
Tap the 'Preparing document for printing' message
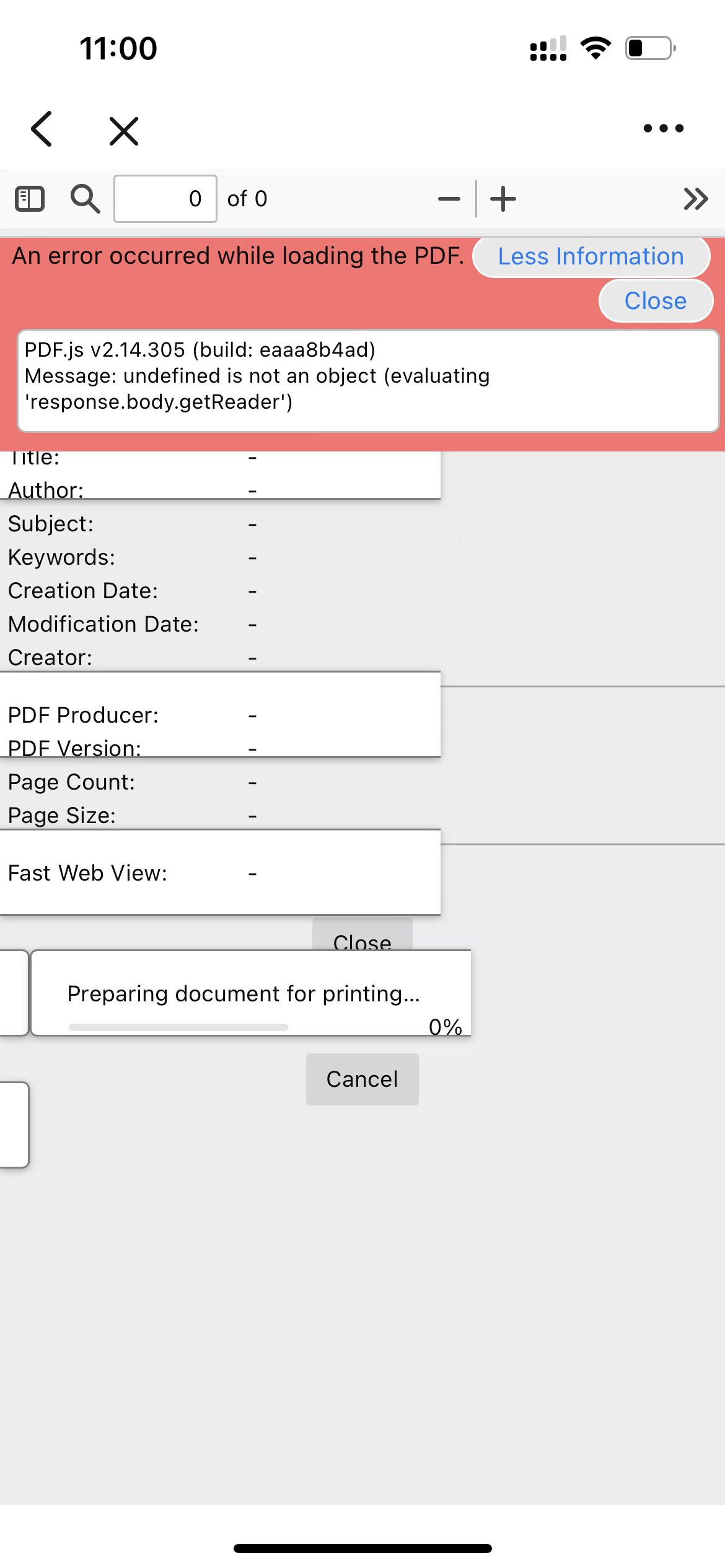244,994
